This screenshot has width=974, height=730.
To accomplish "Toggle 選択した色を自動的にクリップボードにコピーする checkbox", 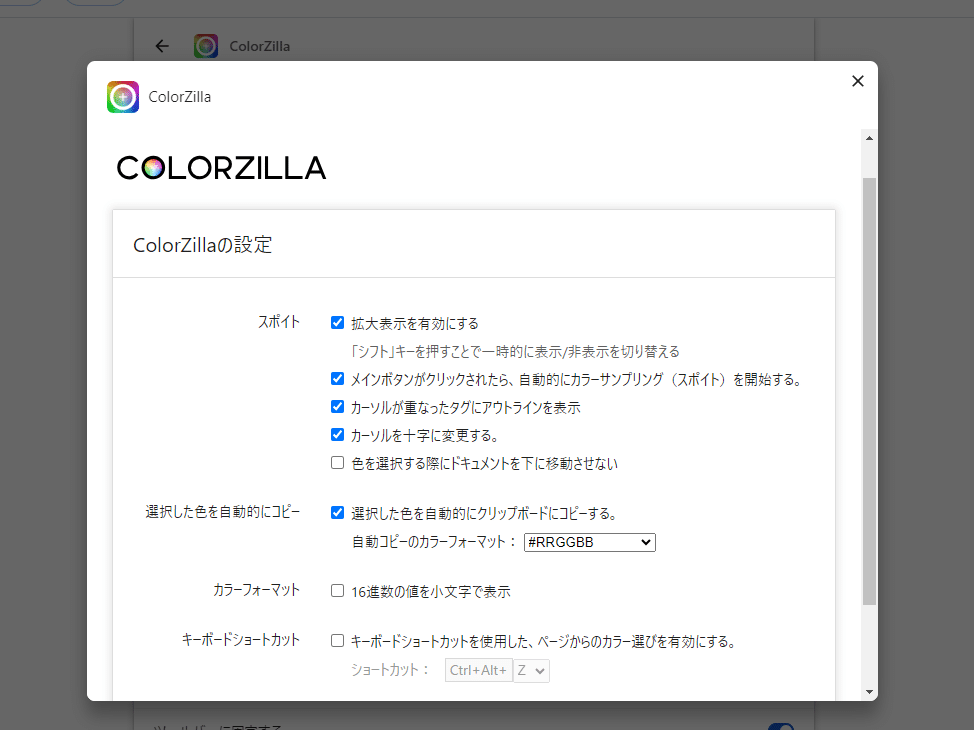I will click(x=337, y=513).
